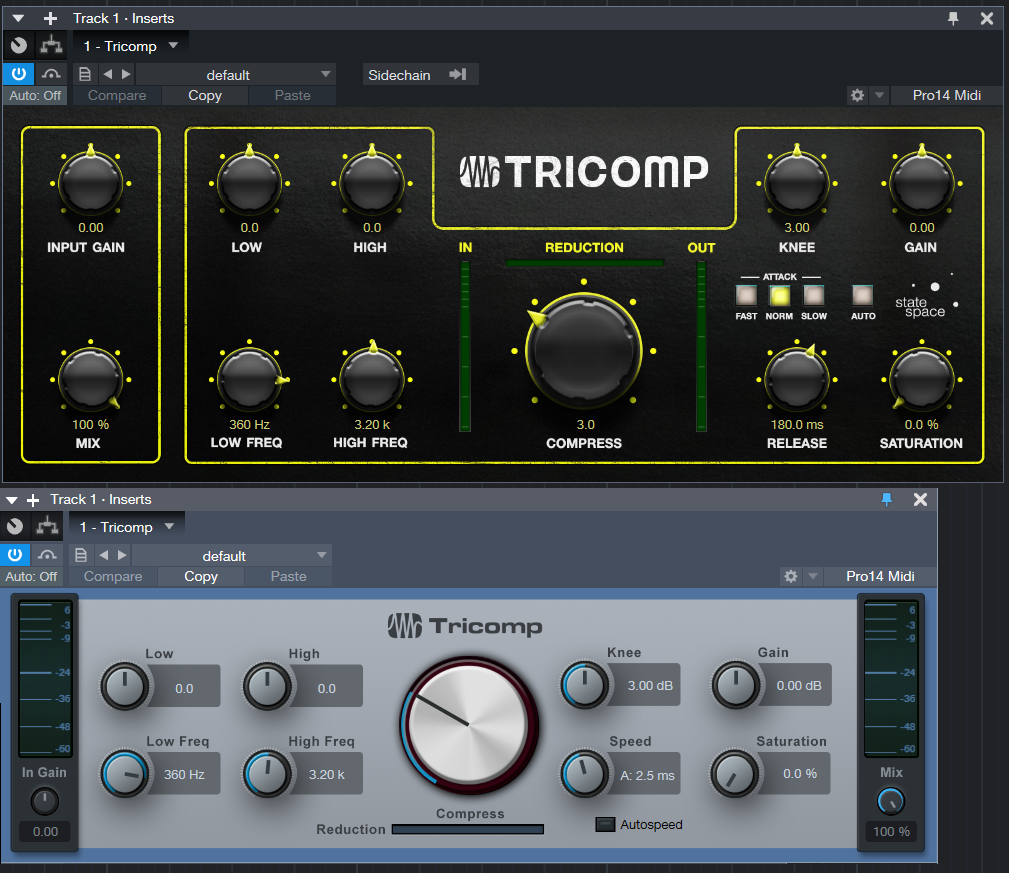The width and height of the screenshot is (1009, 873).
Task: Enable the AUTO attack button
Action: [x=862, y=295]
